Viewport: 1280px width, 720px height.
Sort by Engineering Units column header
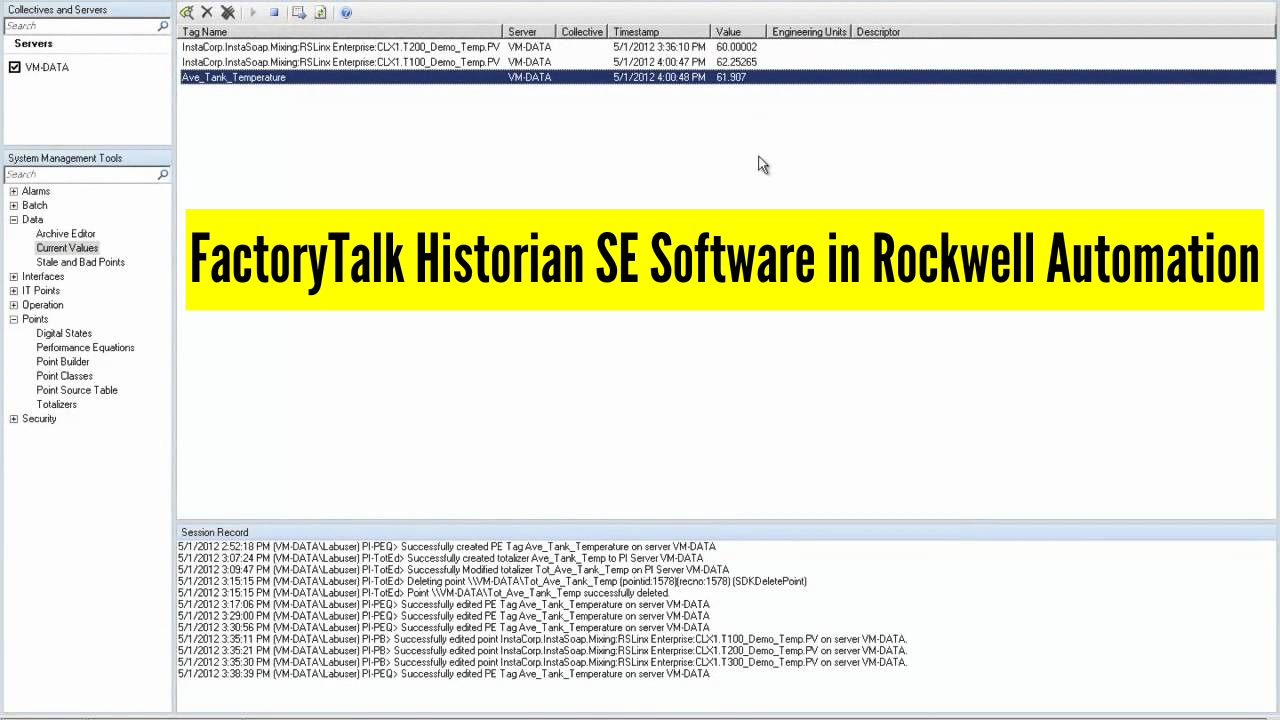click(x=808, y=32)
